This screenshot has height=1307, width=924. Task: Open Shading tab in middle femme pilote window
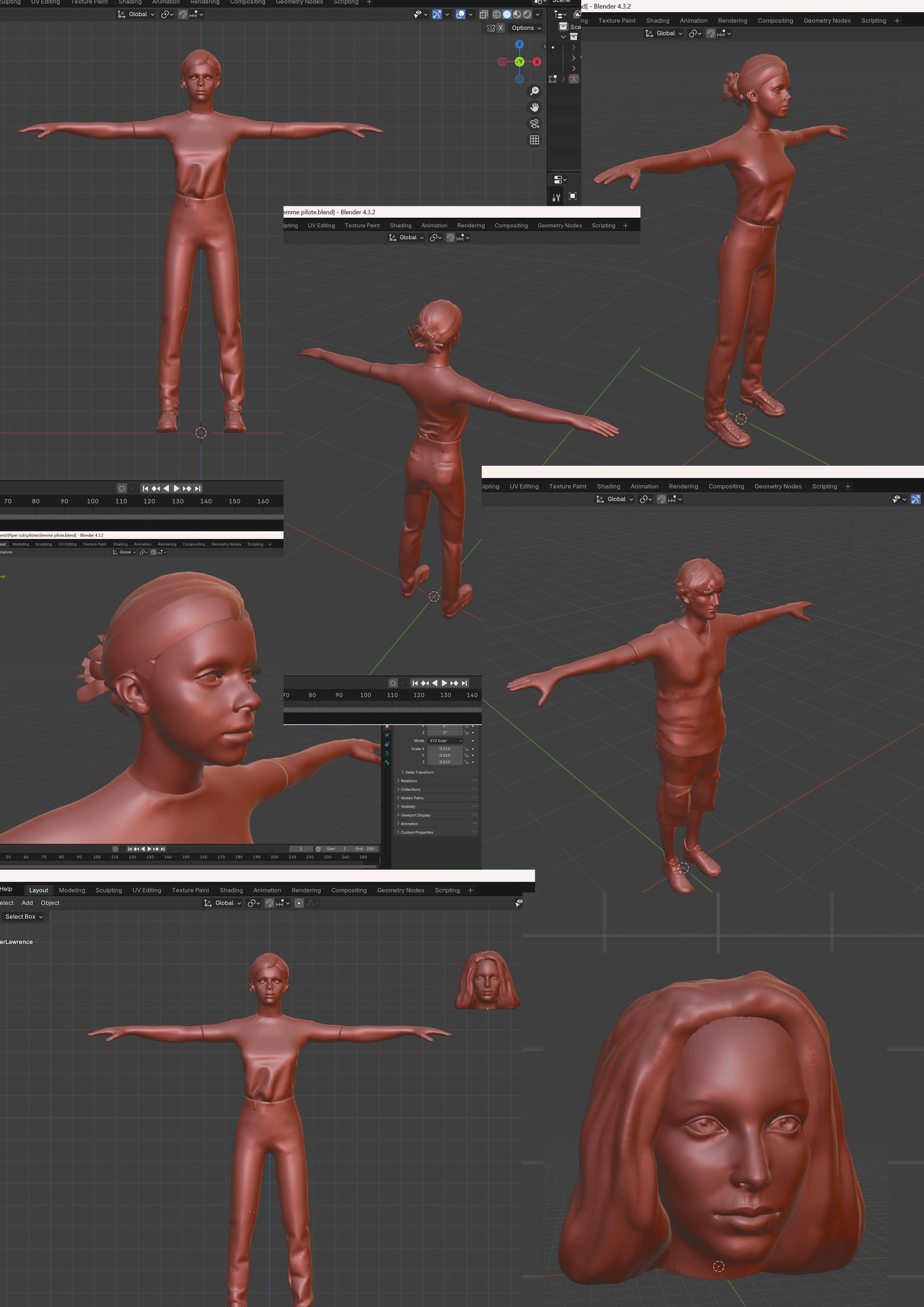click(401, 225)
